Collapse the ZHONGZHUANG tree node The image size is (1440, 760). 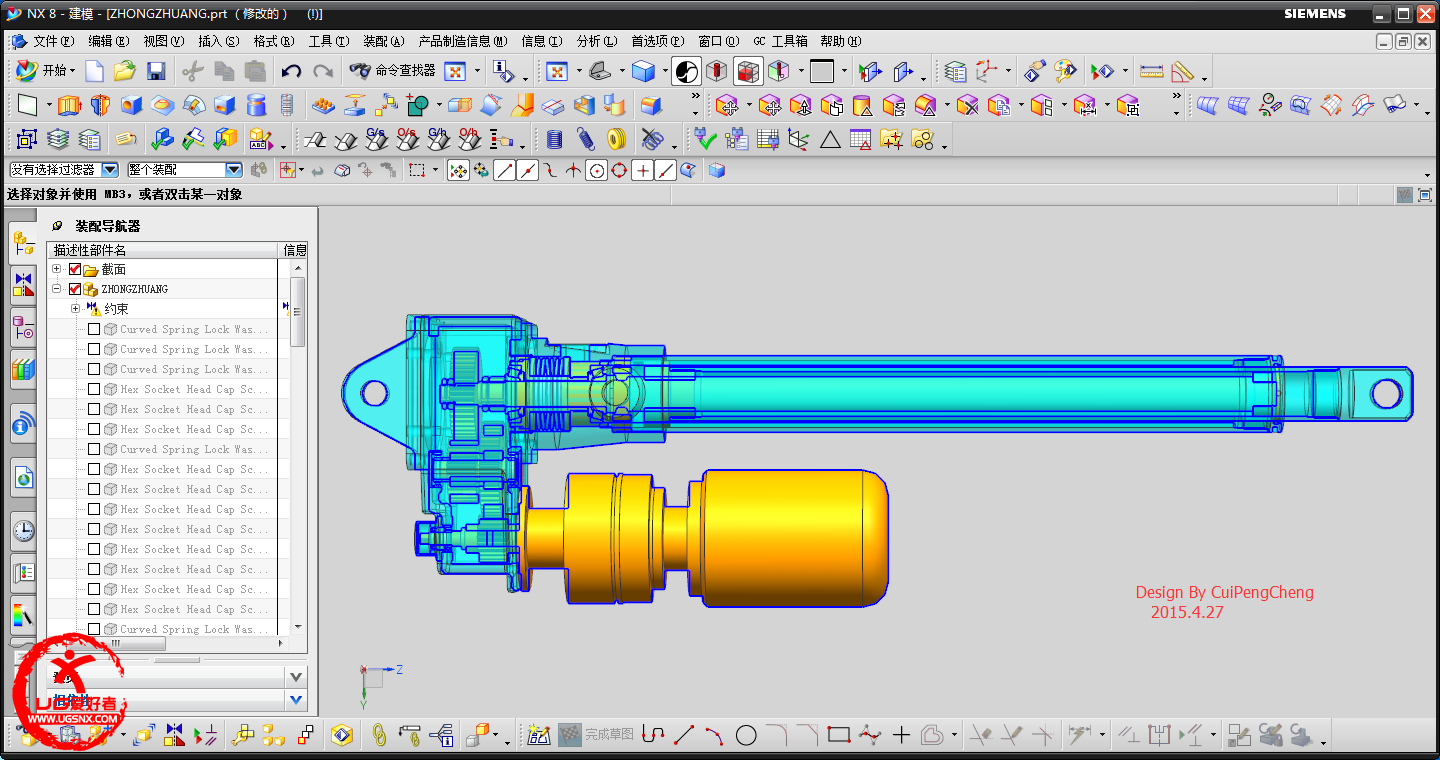pos(57,289)
